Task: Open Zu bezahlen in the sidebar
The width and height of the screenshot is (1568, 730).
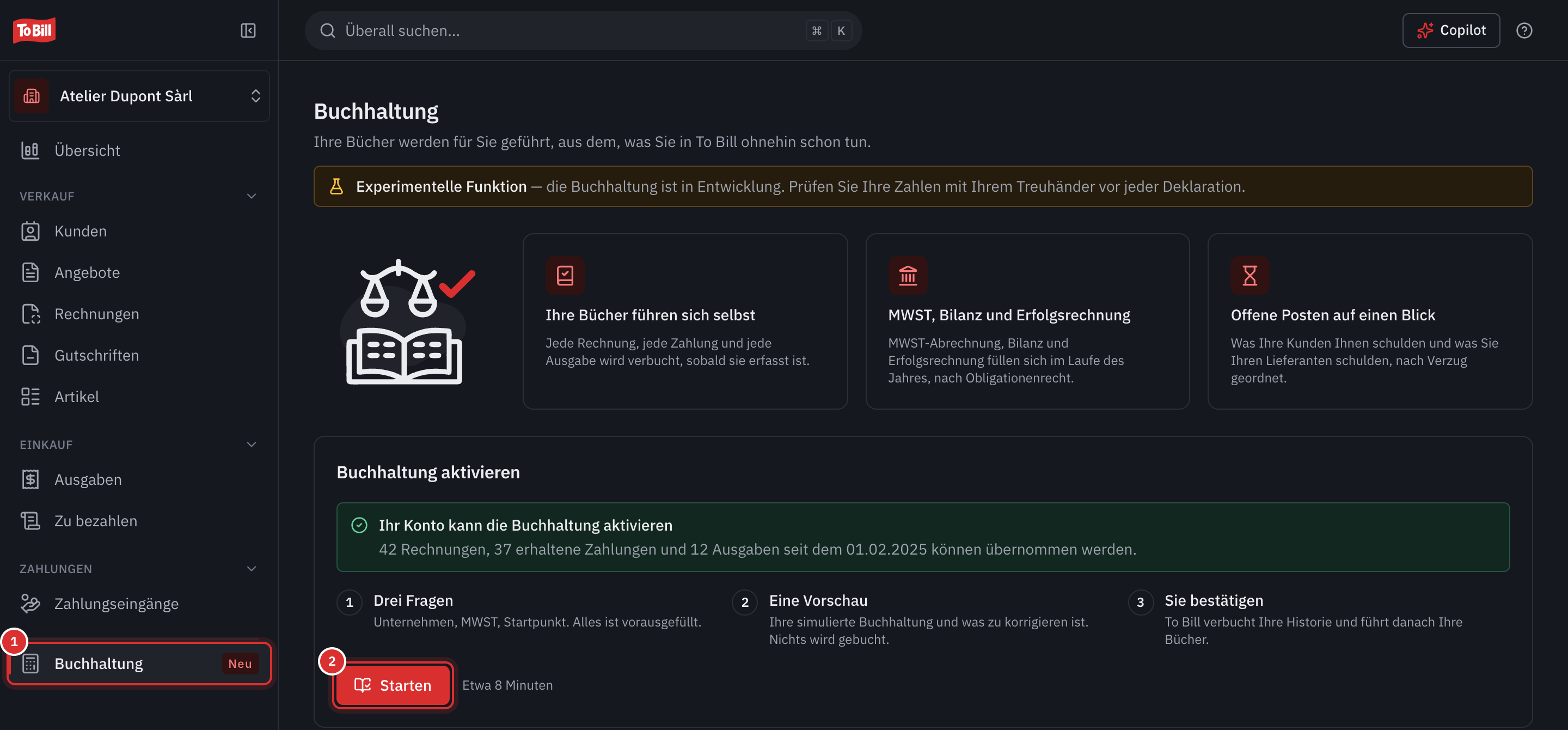Action: 139,521
